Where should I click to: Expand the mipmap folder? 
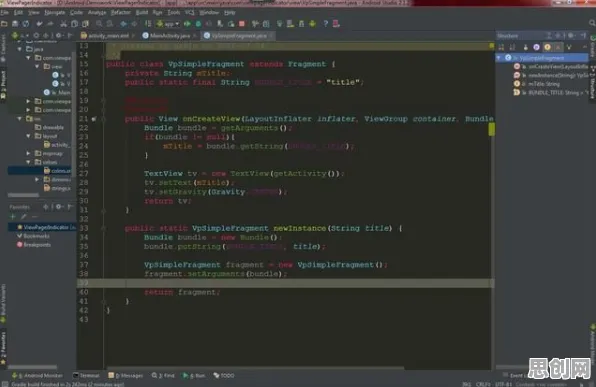(x=28, y=153)
